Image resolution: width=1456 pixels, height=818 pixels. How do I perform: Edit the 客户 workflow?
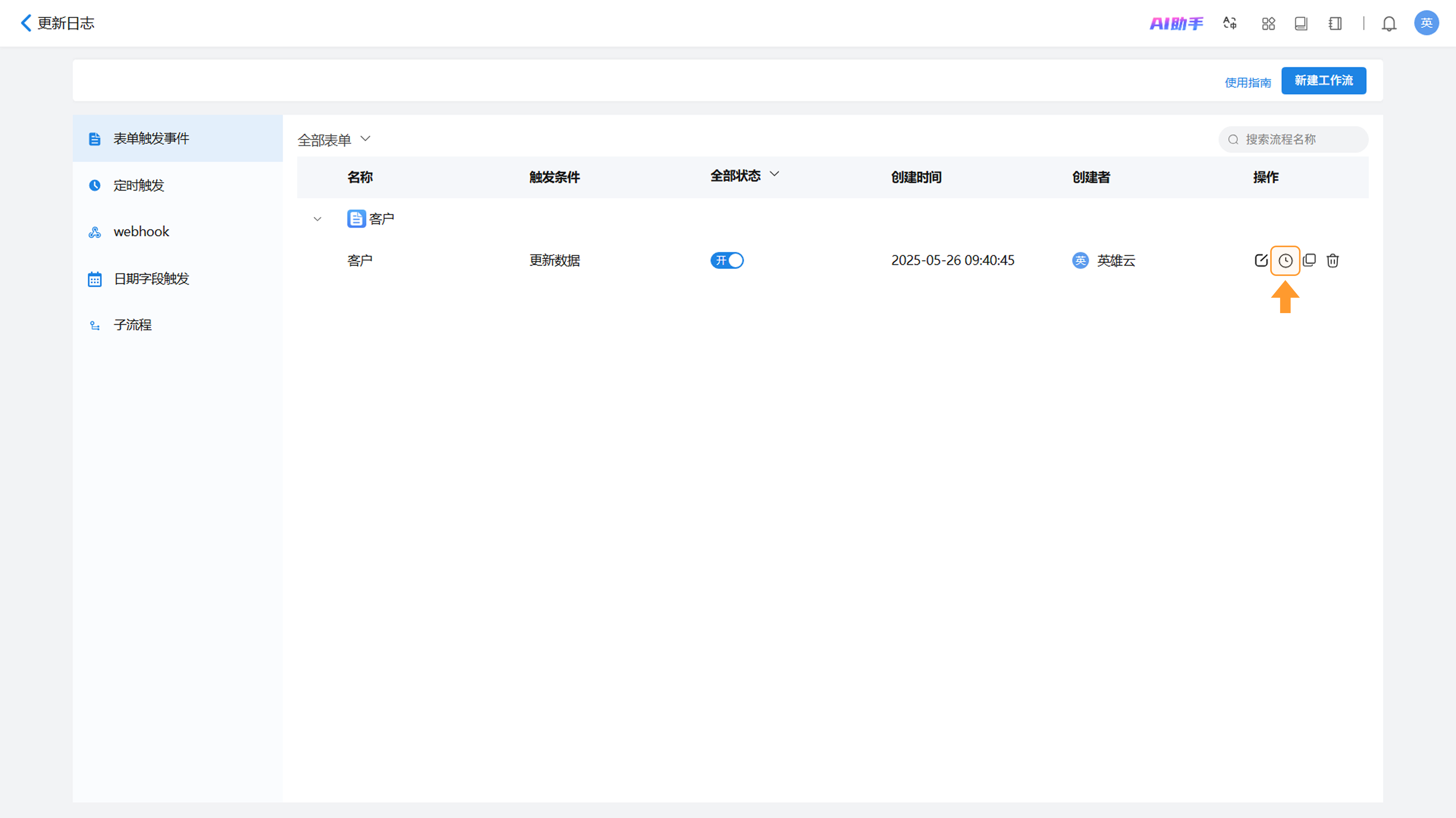[1261, 260]
